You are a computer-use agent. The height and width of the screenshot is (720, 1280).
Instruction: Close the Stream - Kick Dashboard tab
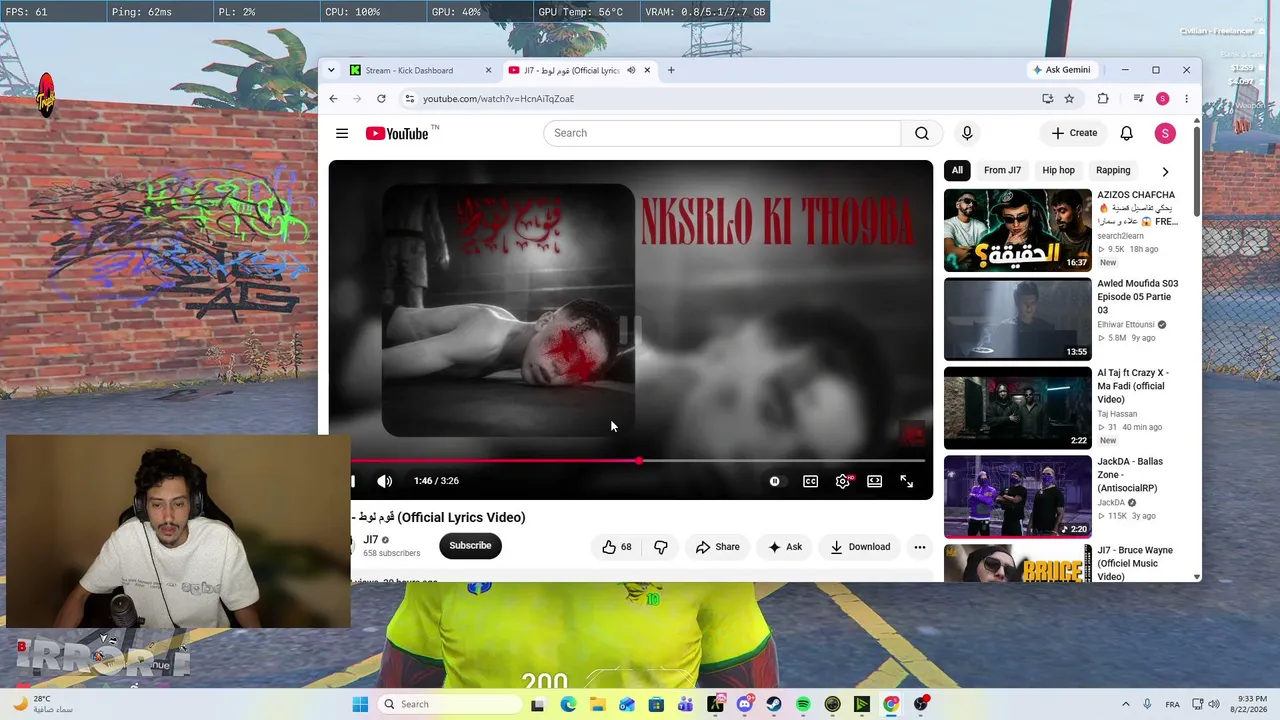tap(488, 70)
